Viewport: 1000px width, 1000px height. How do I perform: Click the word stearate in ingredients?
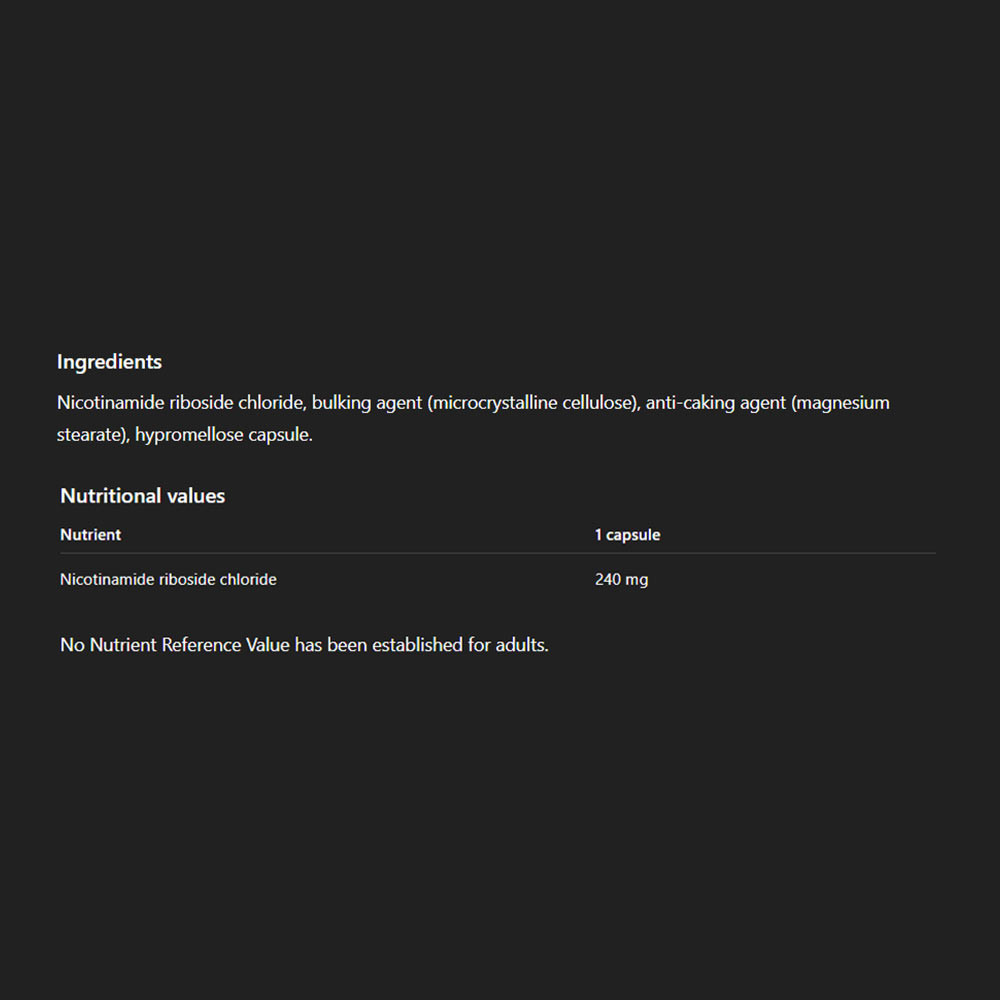point(89,435)
